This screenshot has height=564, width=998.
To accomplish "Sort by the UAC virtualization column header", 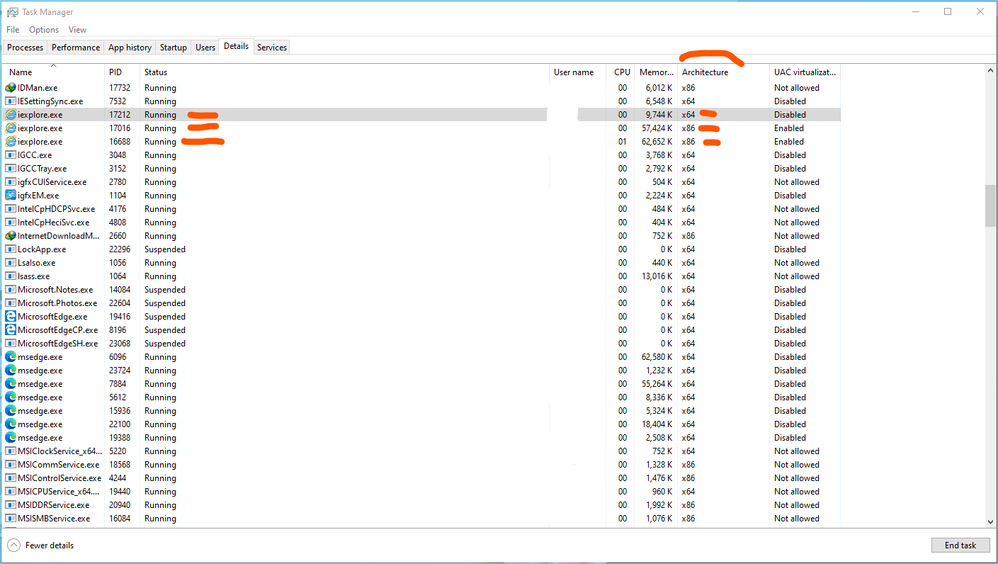I will point(805,72).
